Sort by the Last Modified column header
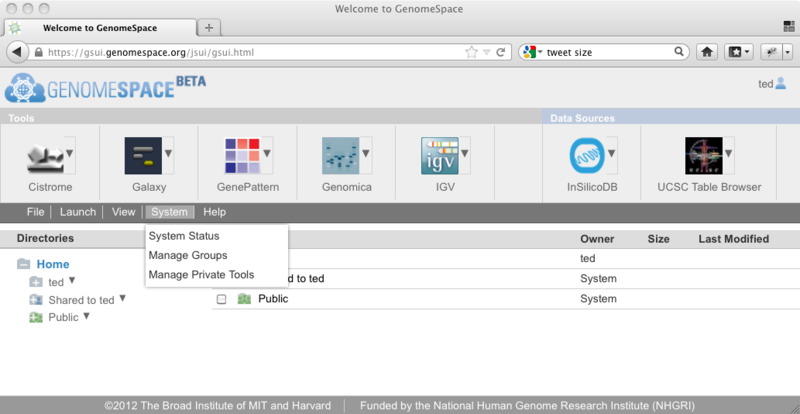This screenshot has width=800, height=414. (734, 239)
